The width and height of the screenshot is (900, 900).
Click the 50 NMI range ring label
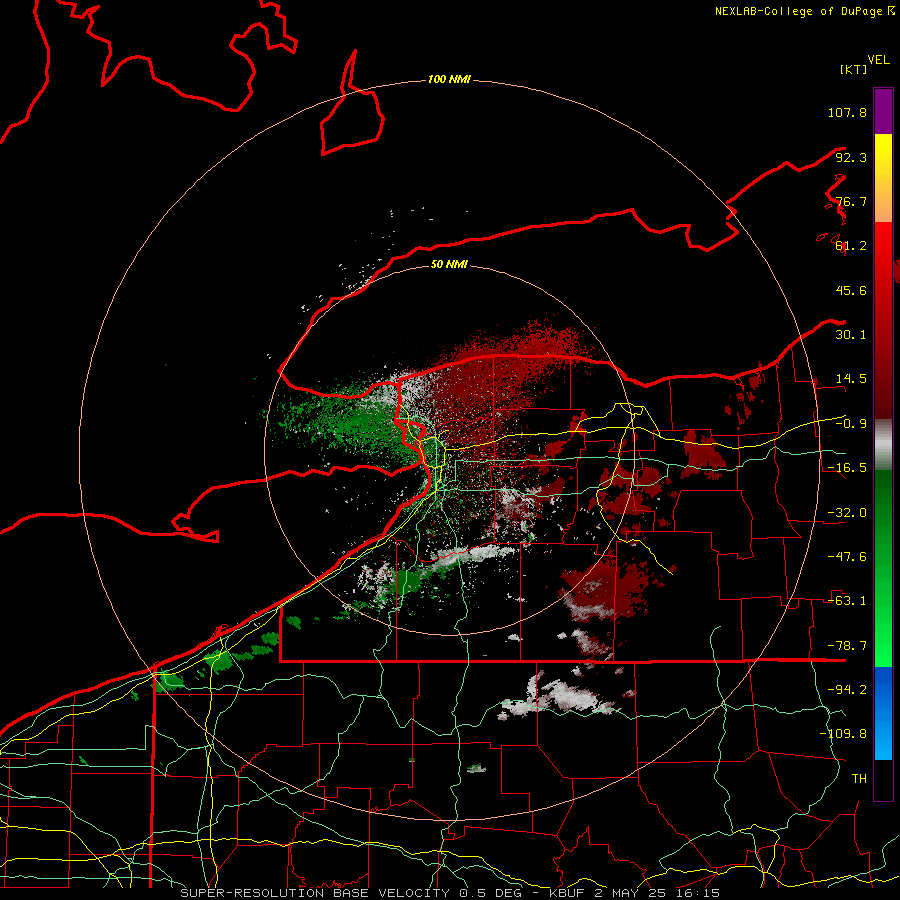[449, 264]
